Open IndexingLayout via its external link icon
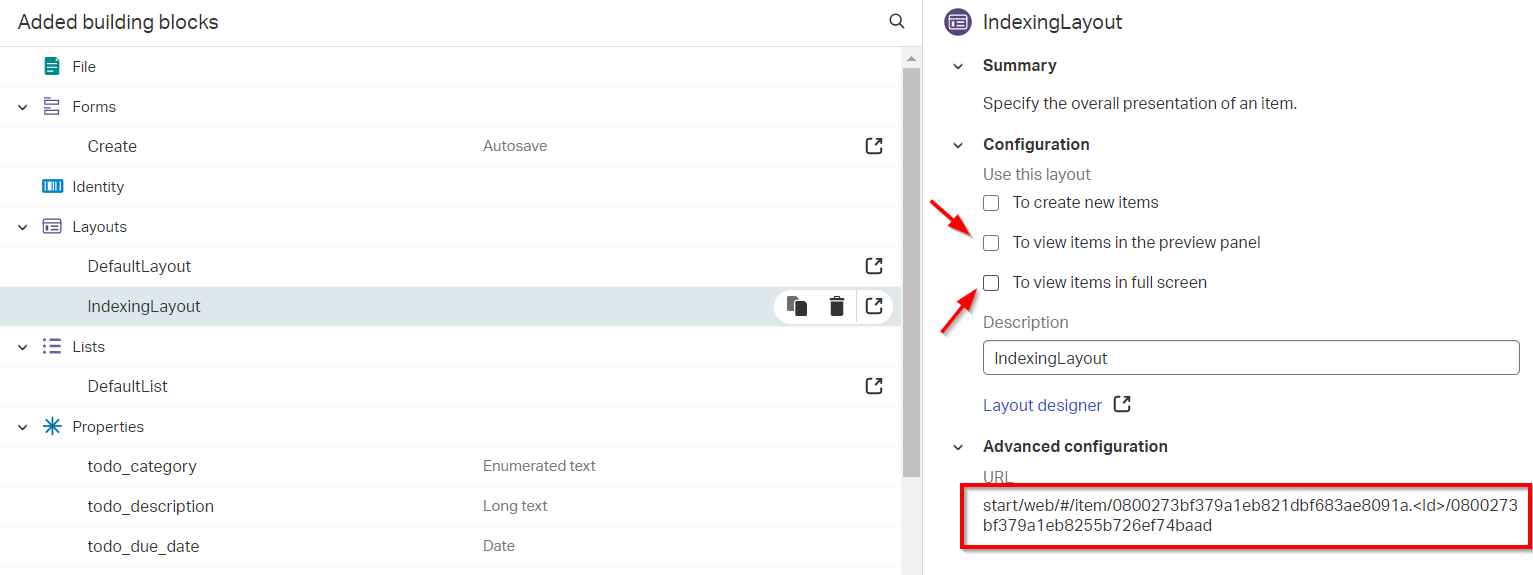 pos(874,306)
